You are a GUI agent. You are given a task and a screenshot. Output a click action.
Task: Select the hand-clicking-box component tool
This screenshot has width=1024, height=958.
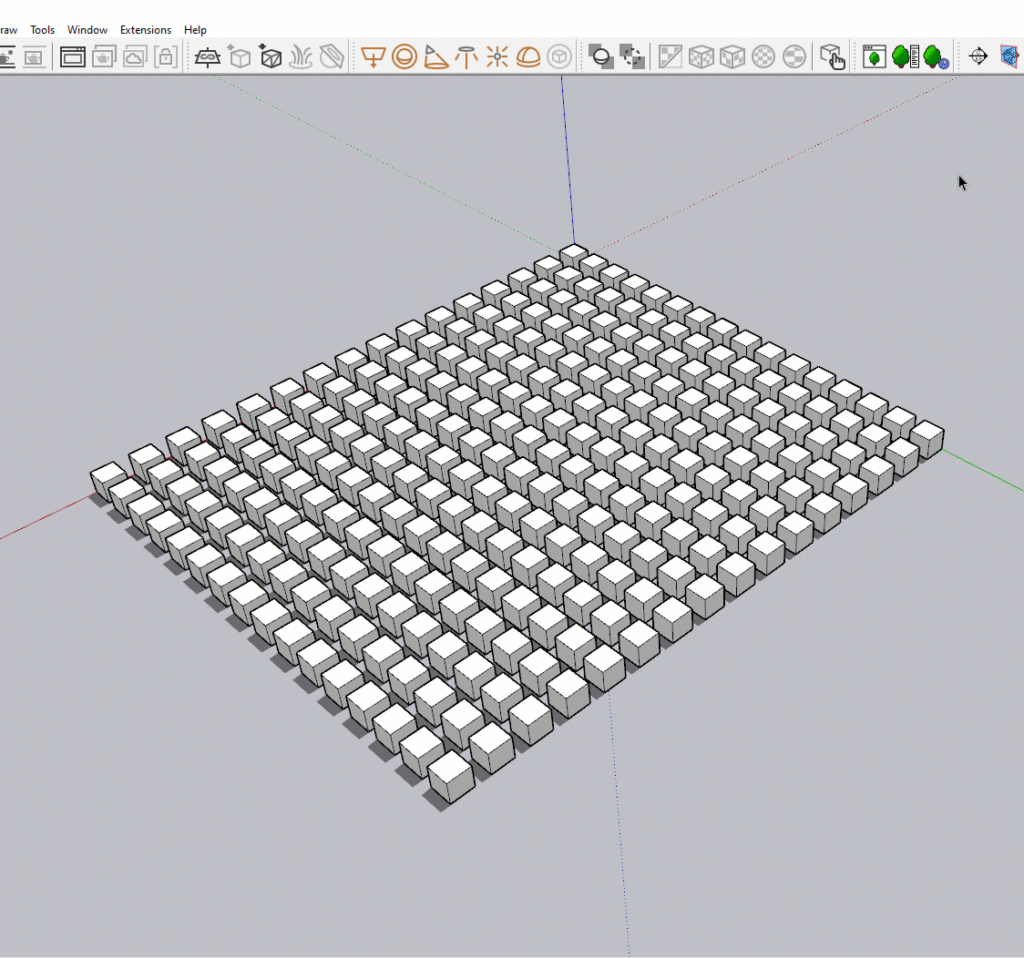coord(834,57)
